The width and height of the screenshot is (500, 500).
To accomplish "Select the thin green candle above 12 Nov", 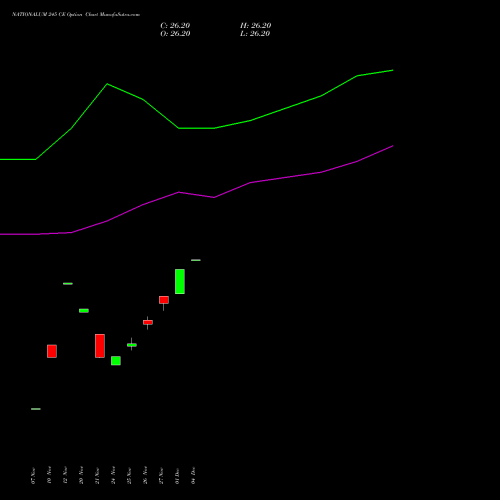I will coord(68,284).
